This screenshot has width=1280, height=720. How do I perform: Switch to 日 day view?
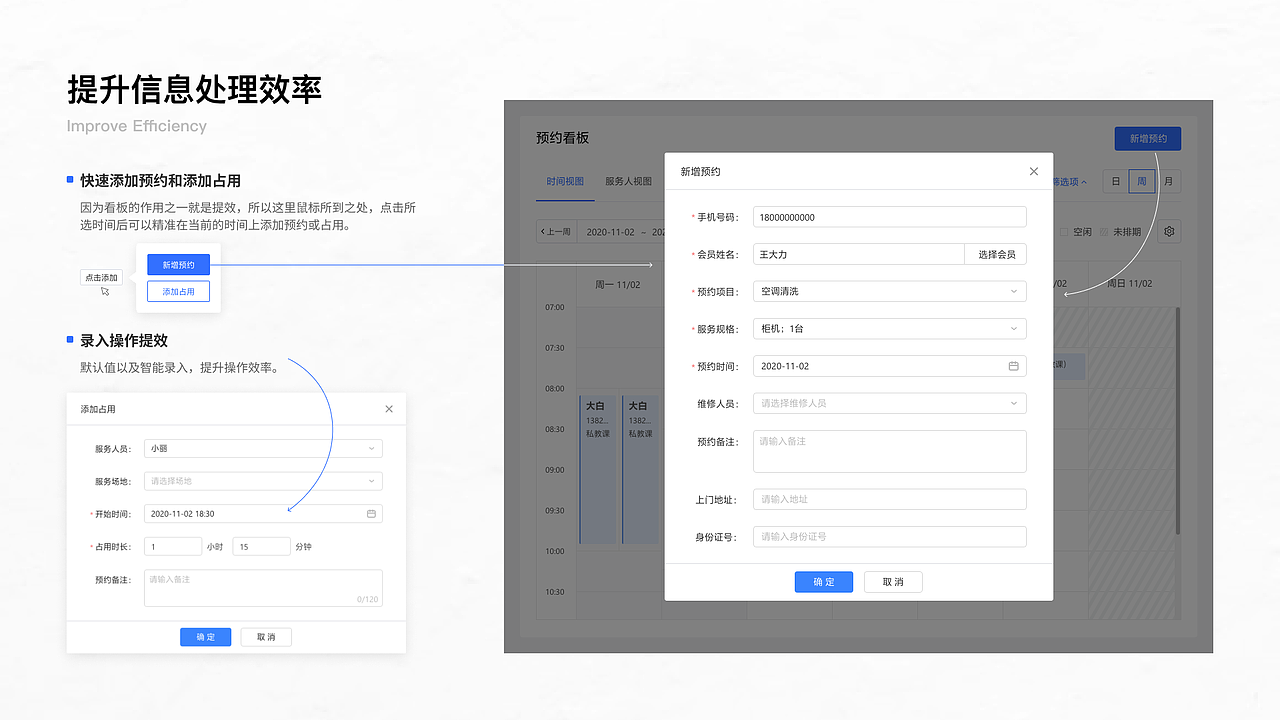point(1115,181)
